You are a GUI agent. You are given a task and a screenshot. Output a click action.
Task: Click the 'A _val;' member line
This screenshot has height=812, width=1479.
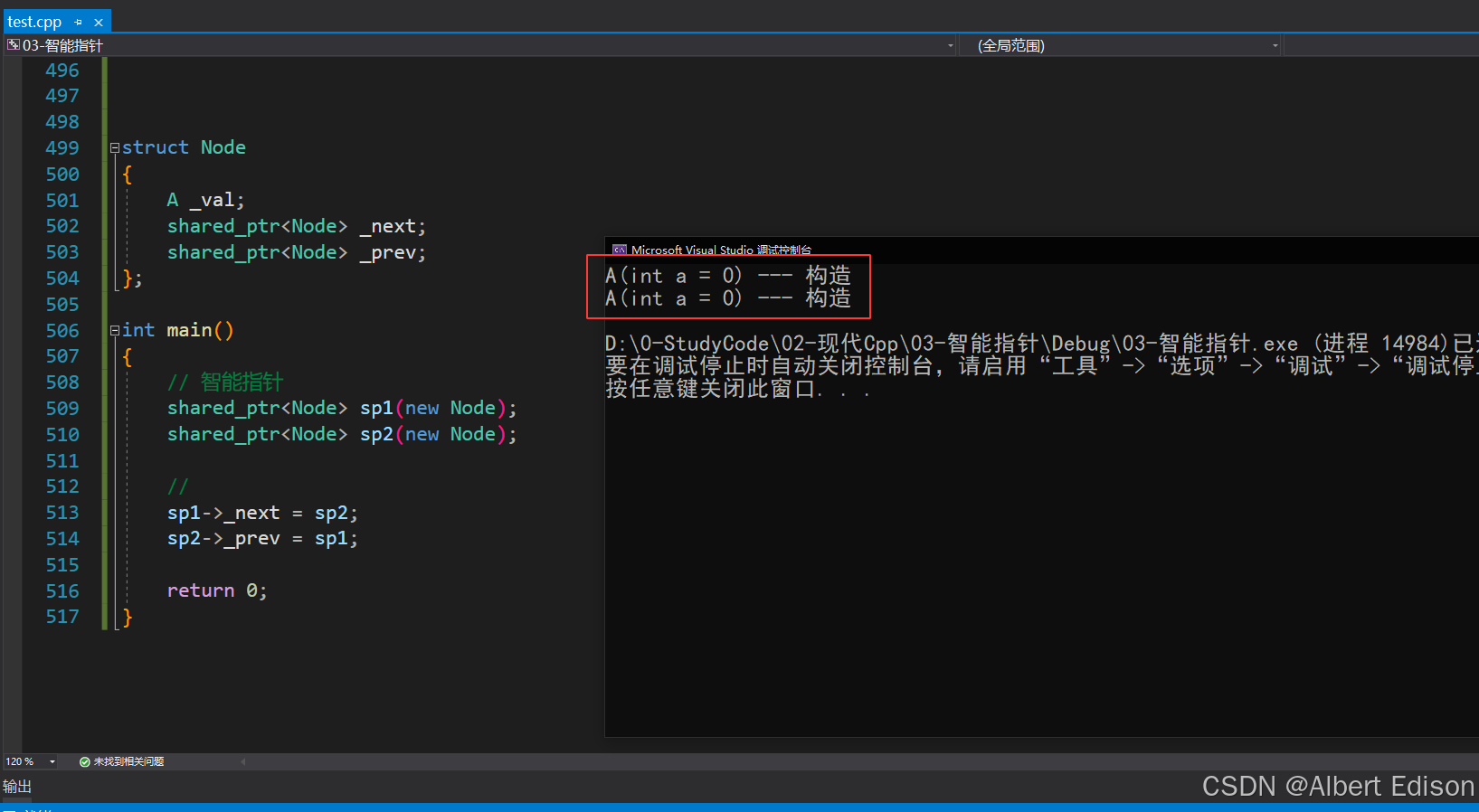(x=205, y=200)
